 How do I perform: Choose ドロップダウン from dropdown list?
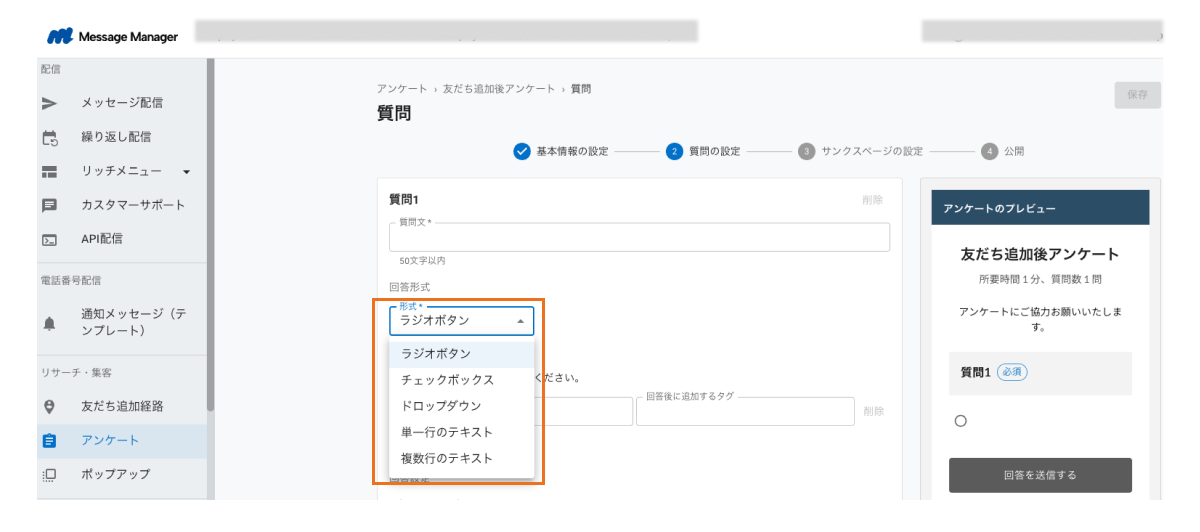tap(461, 406)
